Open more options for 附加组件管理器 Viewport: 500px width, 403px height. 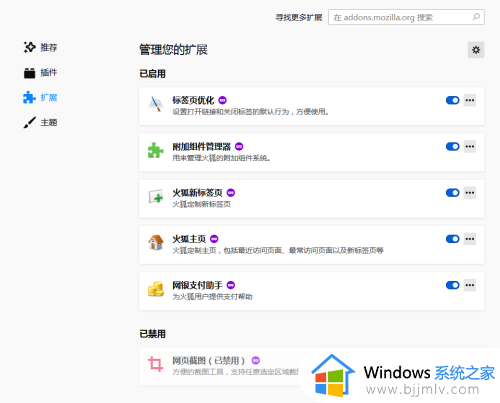click(470, 147)
